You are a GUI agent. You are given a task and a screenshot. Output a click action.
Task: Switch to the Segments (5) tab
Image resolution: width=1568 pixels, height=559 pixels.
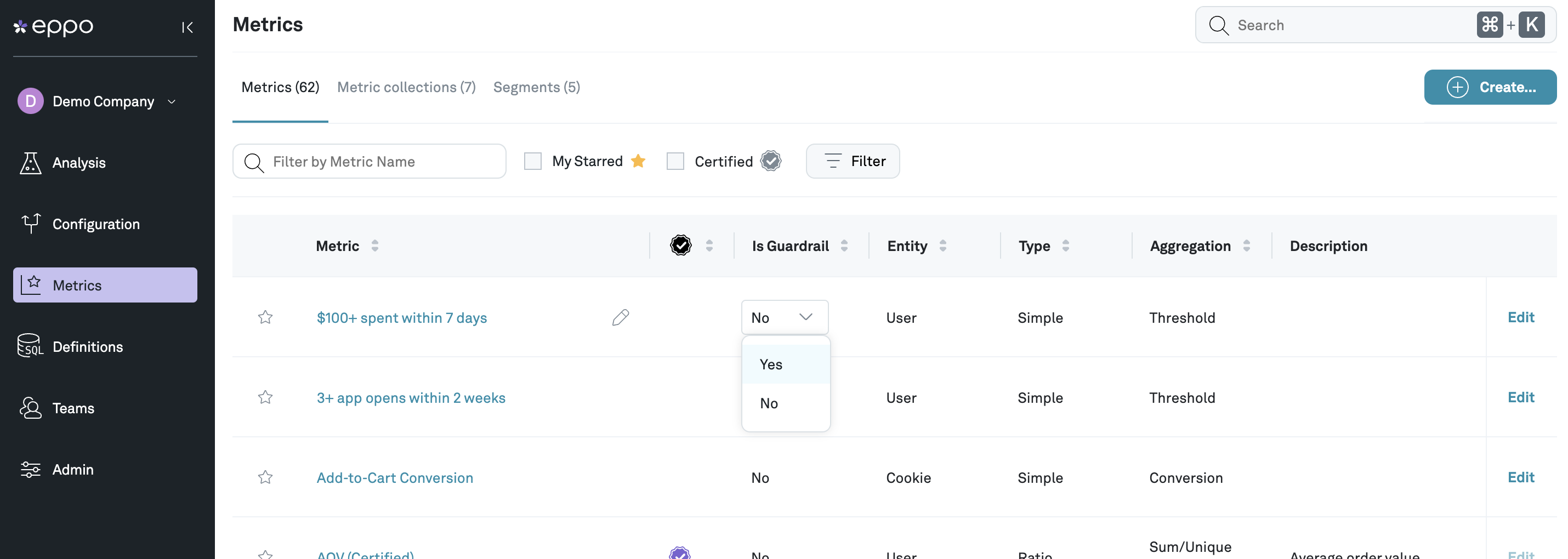coord(536,87)
